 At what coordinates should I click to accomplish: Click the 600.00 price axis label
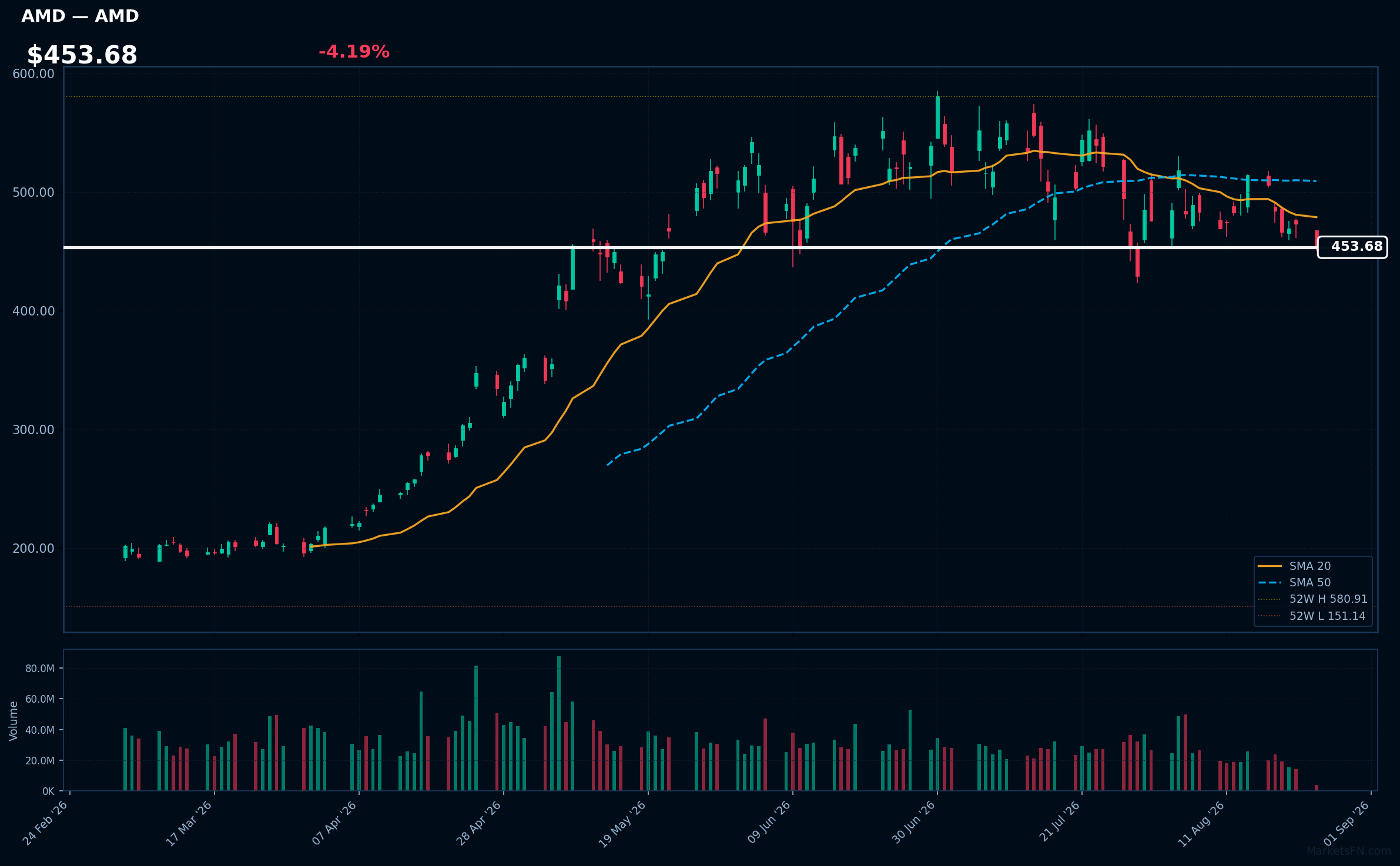34,74
